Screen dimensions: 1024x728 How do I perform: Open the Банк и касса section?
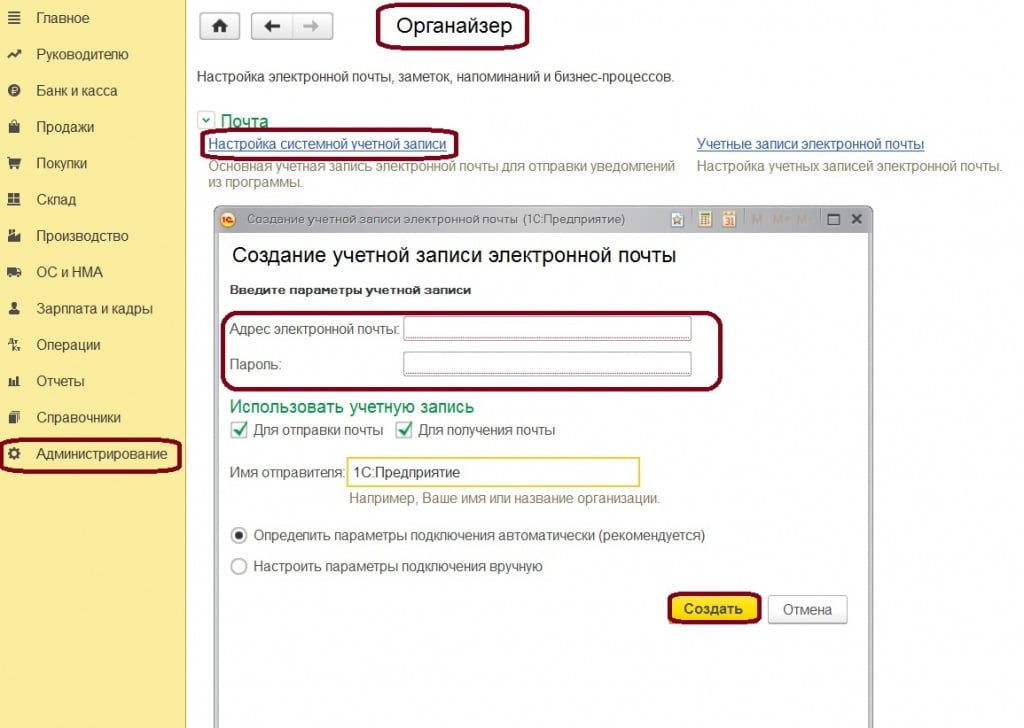click(77, 91)
